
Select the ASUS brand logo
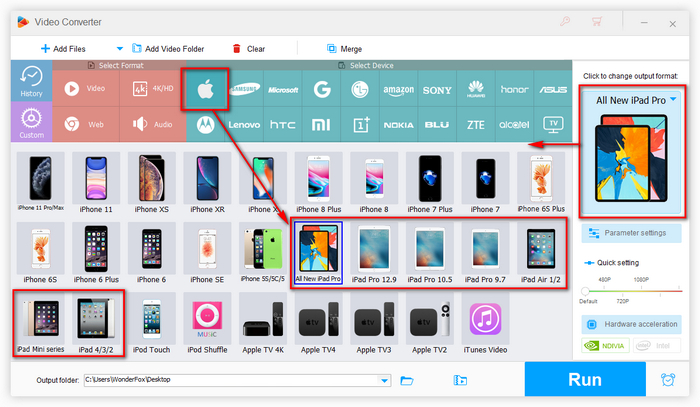(x=553, y=89)
